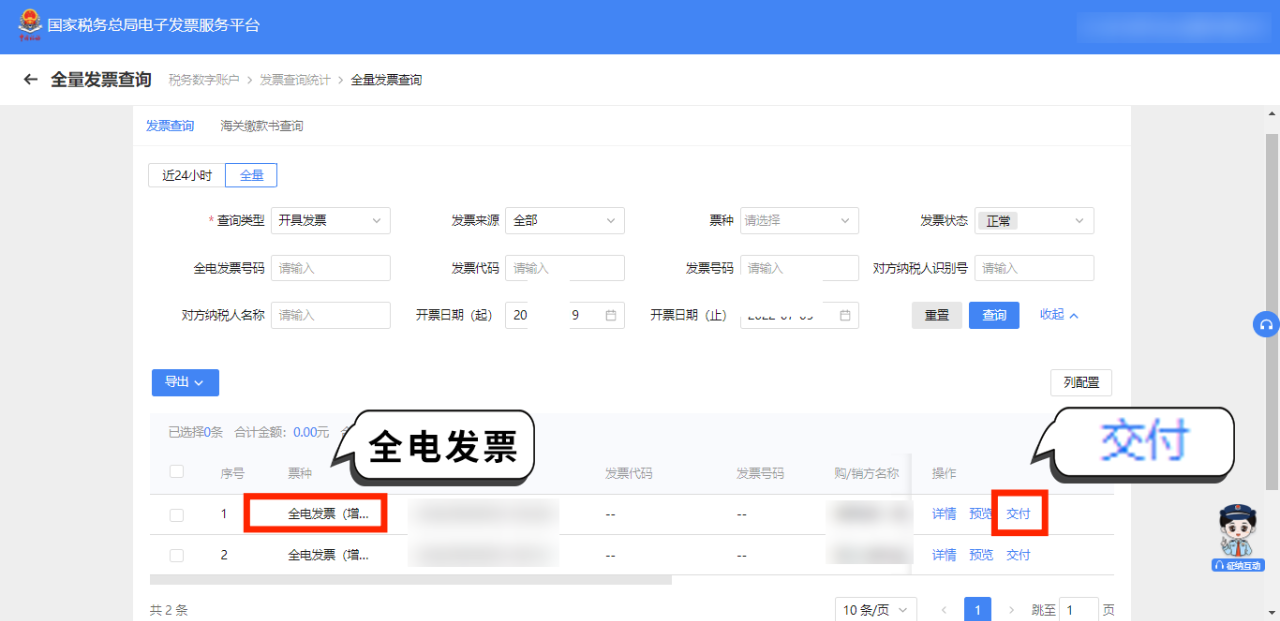Image resolution: width=1280 pixels, height=621 pixels.
Task: Switch to 海关缴款书查询 tab
Action: coord(262,126)
